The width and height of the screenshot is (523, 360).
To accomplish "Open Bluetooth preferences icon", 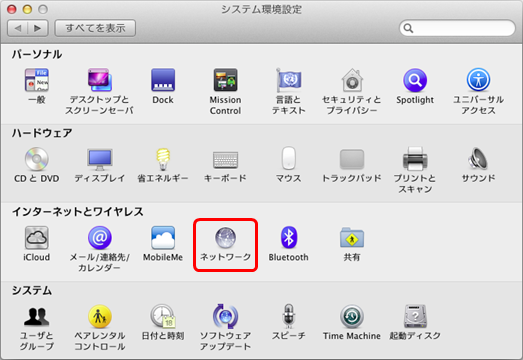I will coord(289,238).
